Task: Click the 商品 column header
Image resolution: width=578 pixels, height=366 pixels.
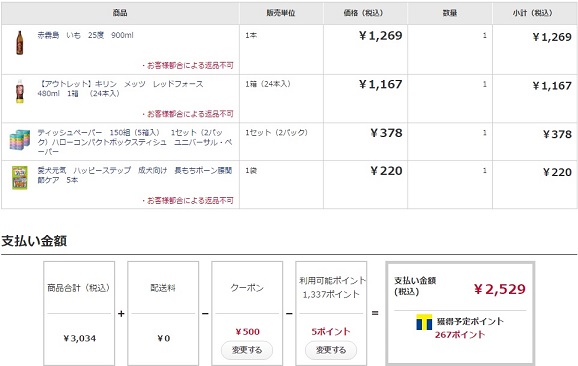Action: pyautogui.click(x=120, y=13)
